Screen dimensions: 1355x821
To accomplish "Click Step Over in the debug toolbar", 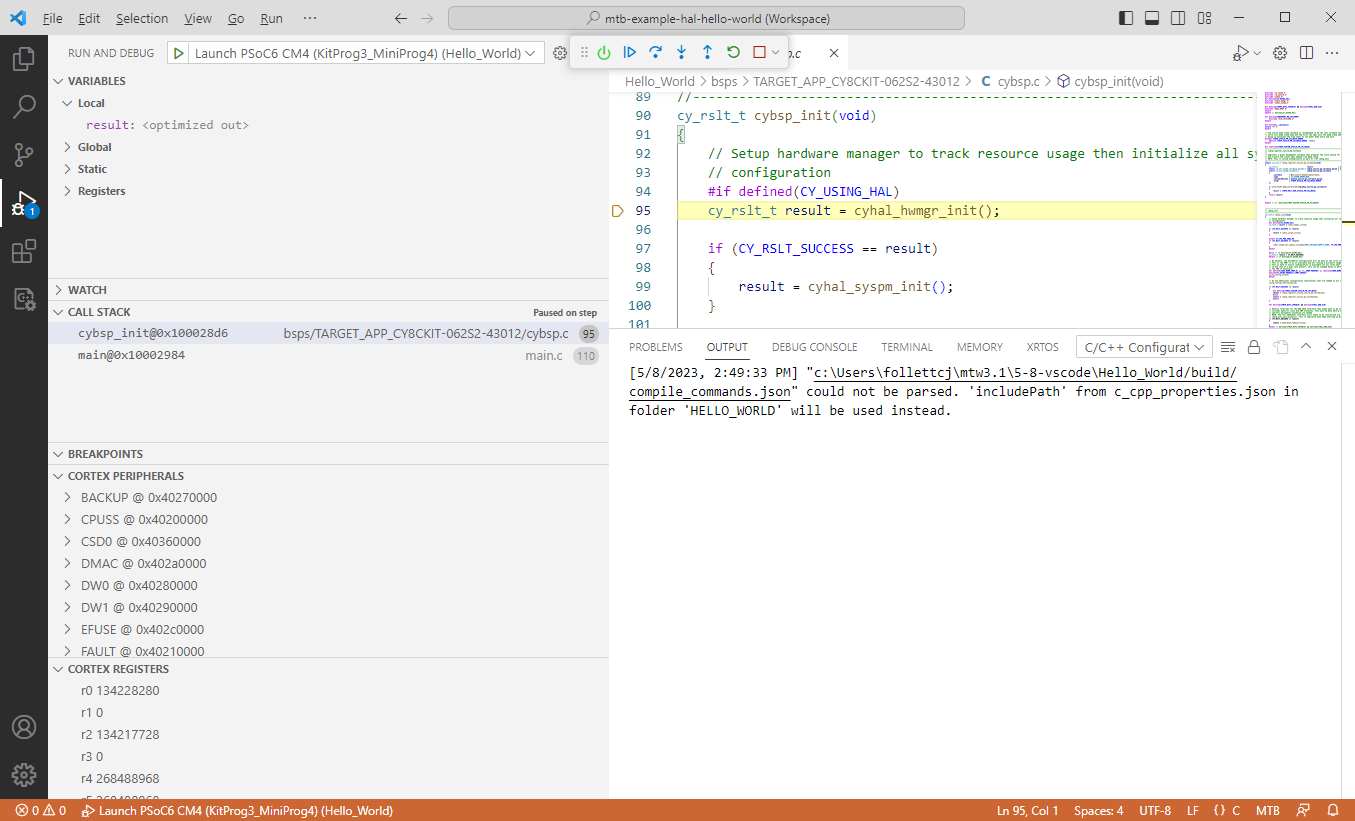I will pos(656,53).
